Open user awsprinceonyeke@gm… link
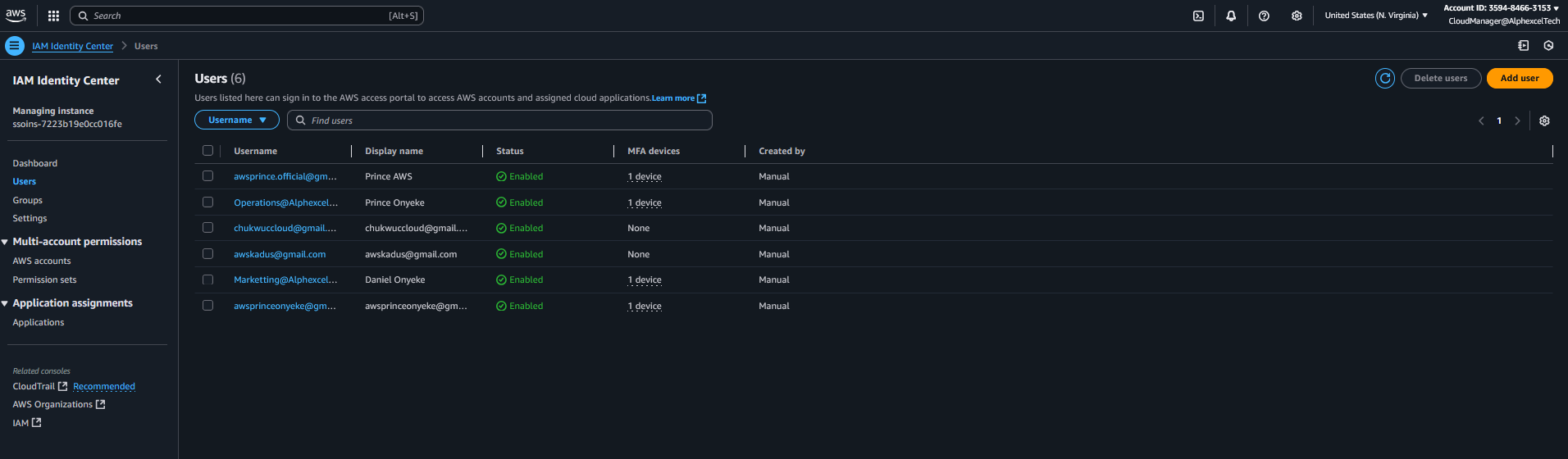1568x459 pixels. [285, 306]
